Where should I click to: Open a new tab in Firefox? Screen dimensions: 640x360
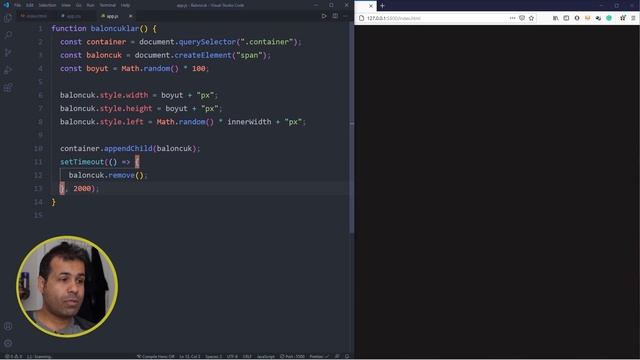[382, 6]
